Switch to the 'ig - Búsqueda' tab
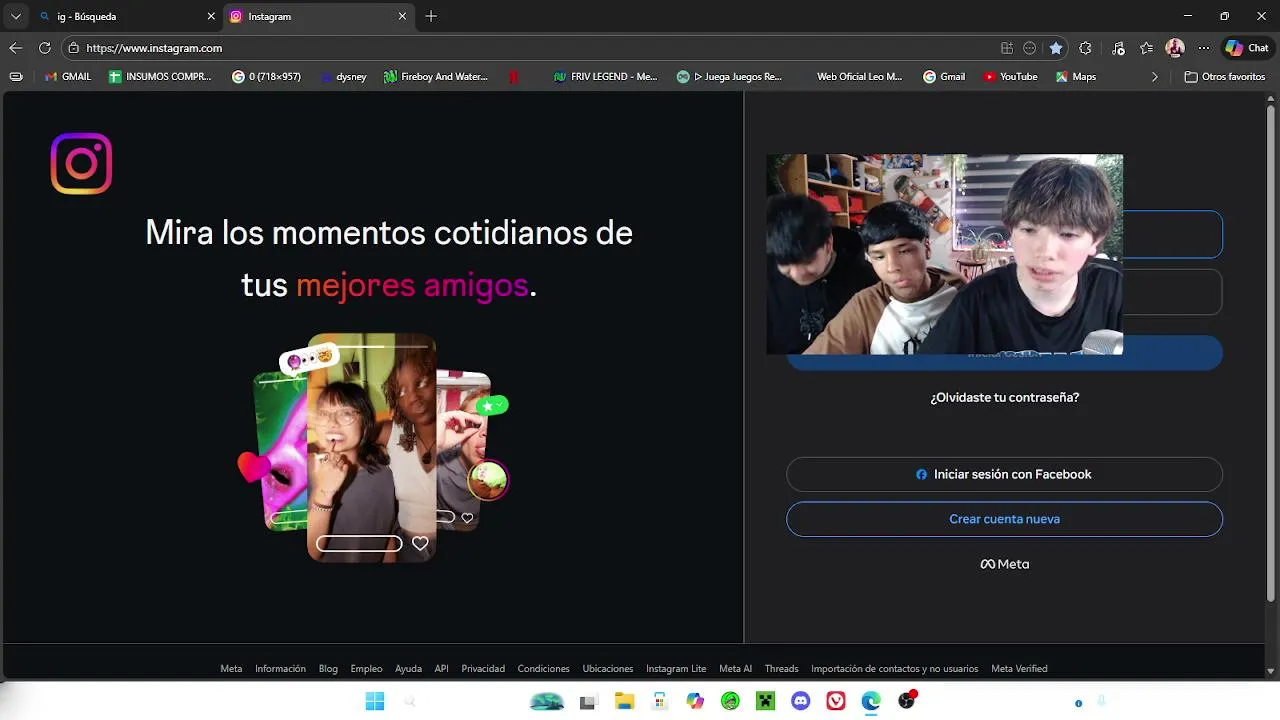1280x720 pixels. (125, 16)
